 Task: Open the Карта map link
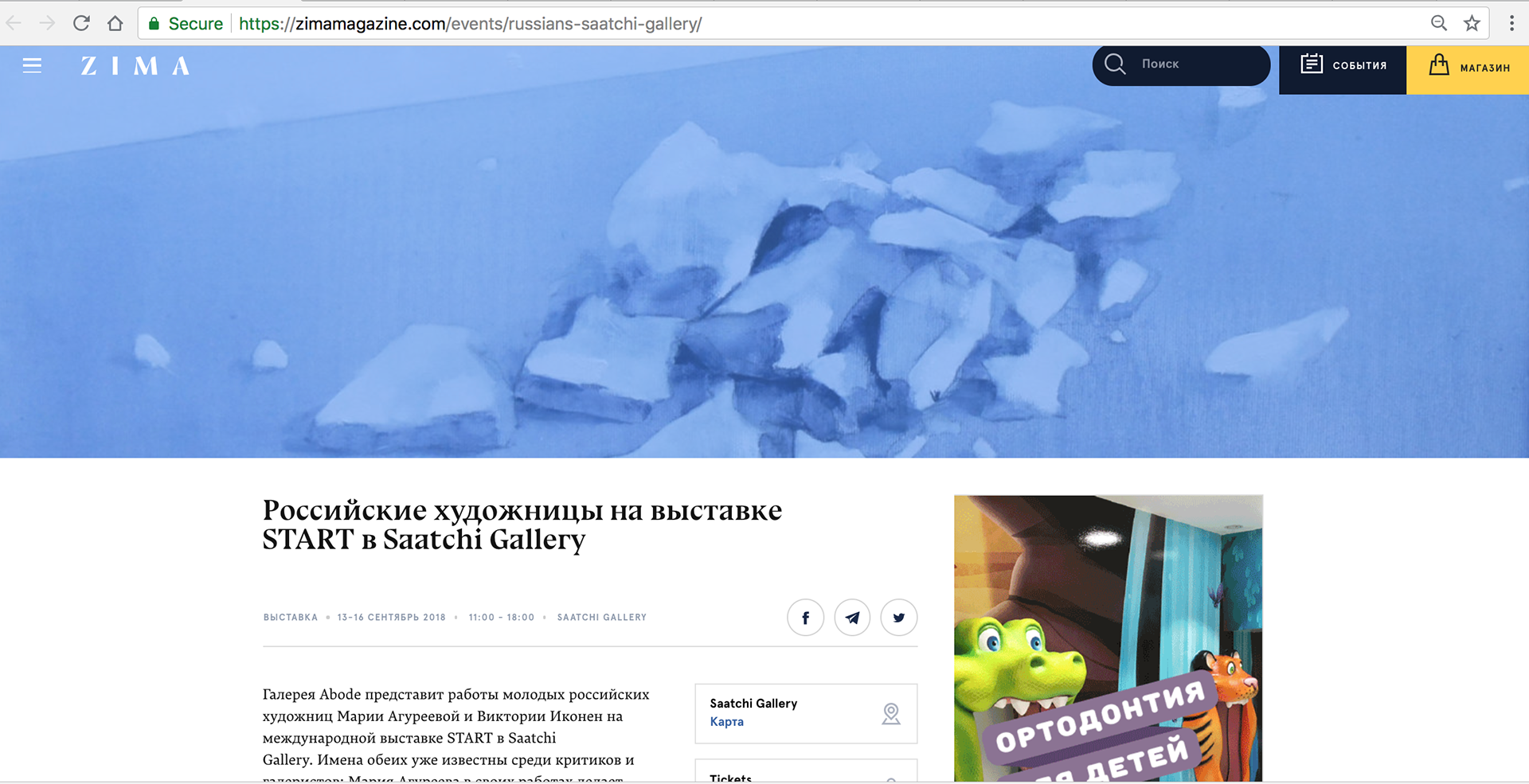727,722
